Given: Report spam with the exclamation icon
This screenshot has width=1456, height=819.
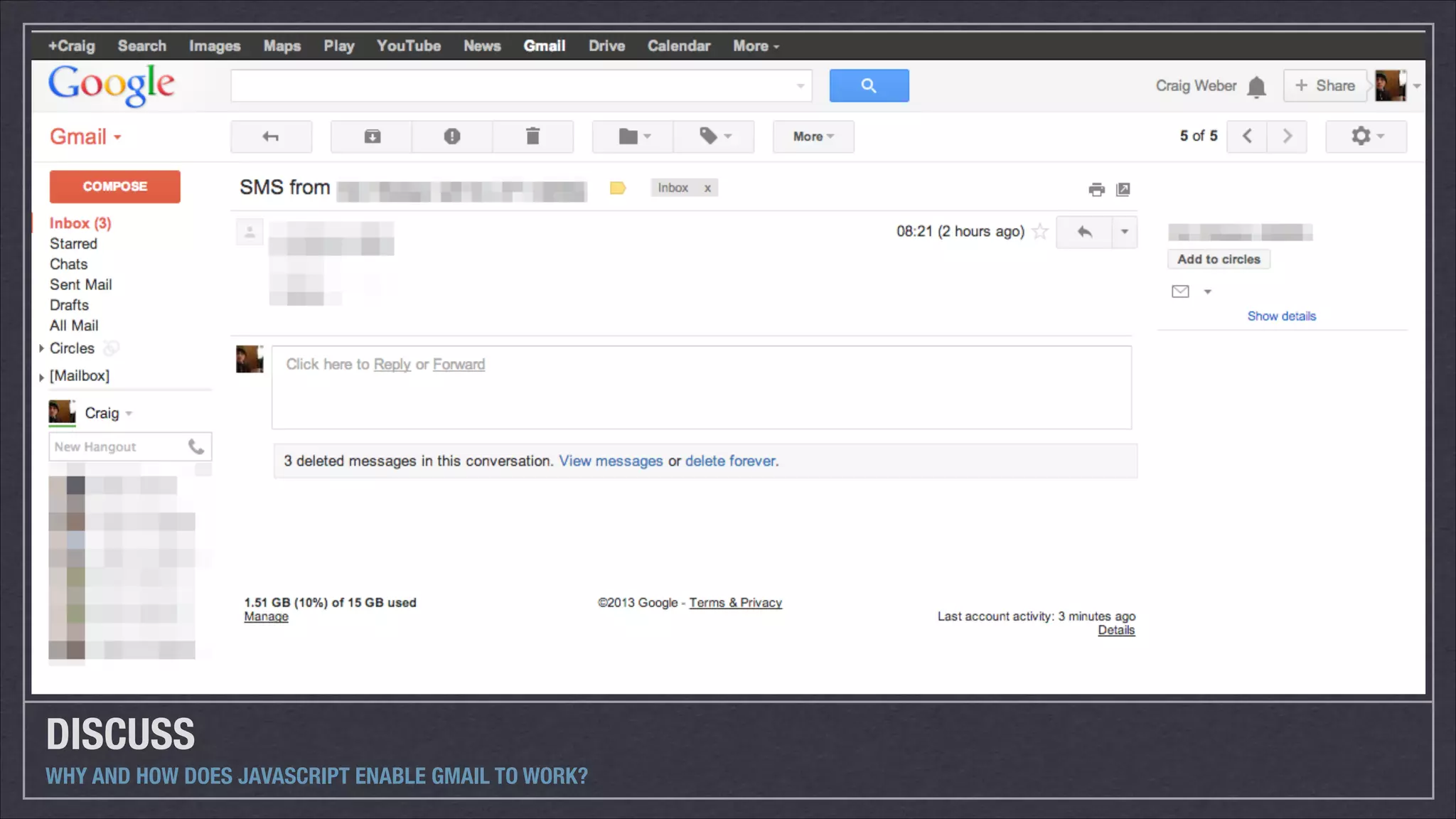Looking at the screenshot, I should [452, 136].
